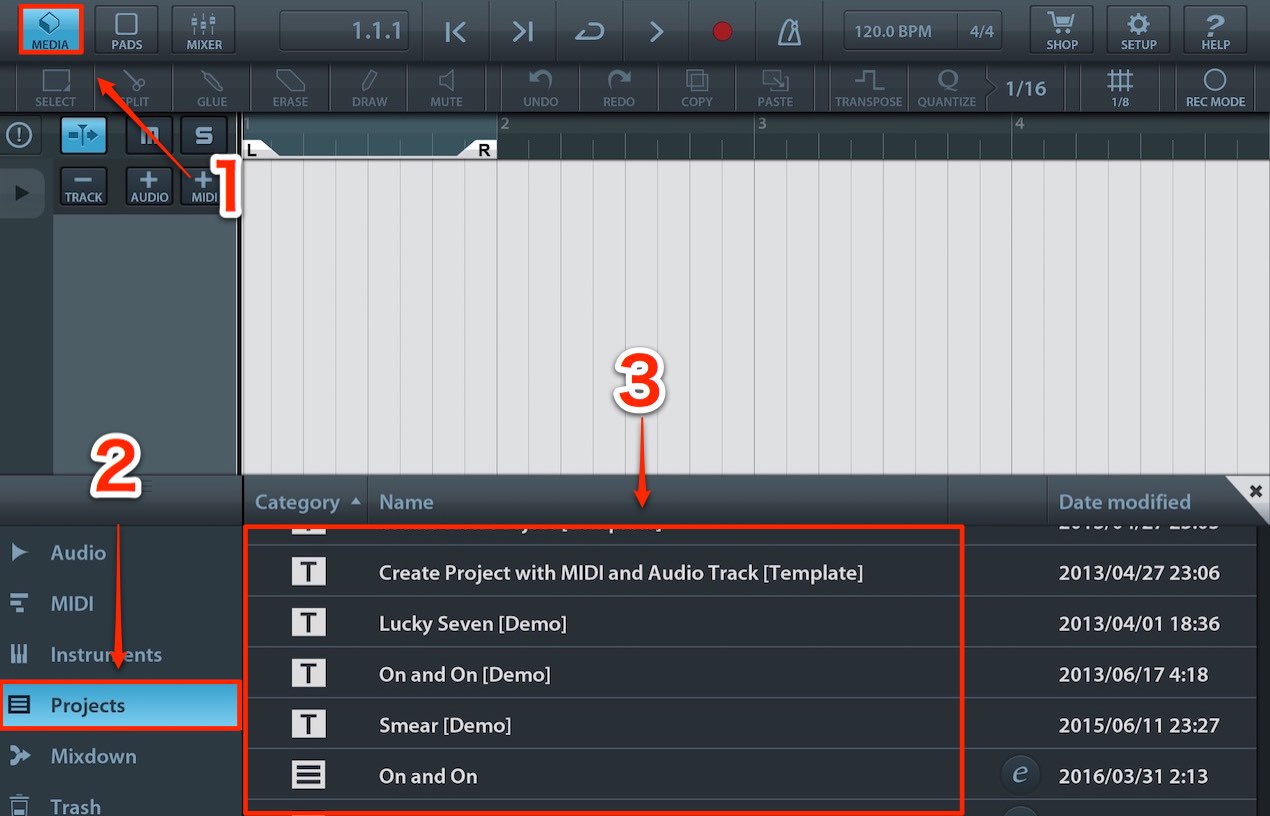Activate the SPLIT scissors tool
This screenshot has height=816, width=1270.
(x=134, y=88)
